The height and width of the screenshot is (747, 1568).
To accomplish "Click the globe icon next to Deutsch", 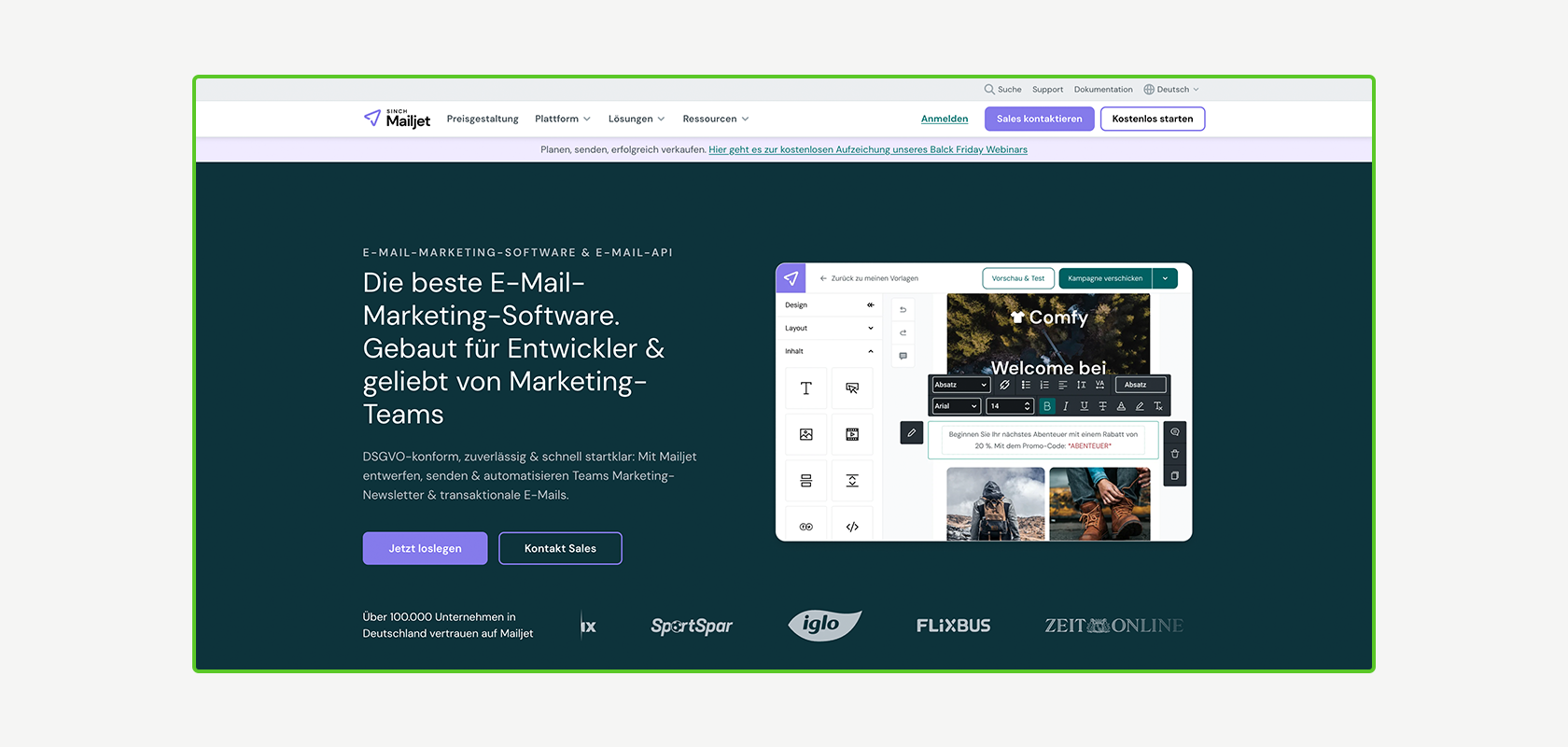I will pyautogui.click(x=1149, y=90).
